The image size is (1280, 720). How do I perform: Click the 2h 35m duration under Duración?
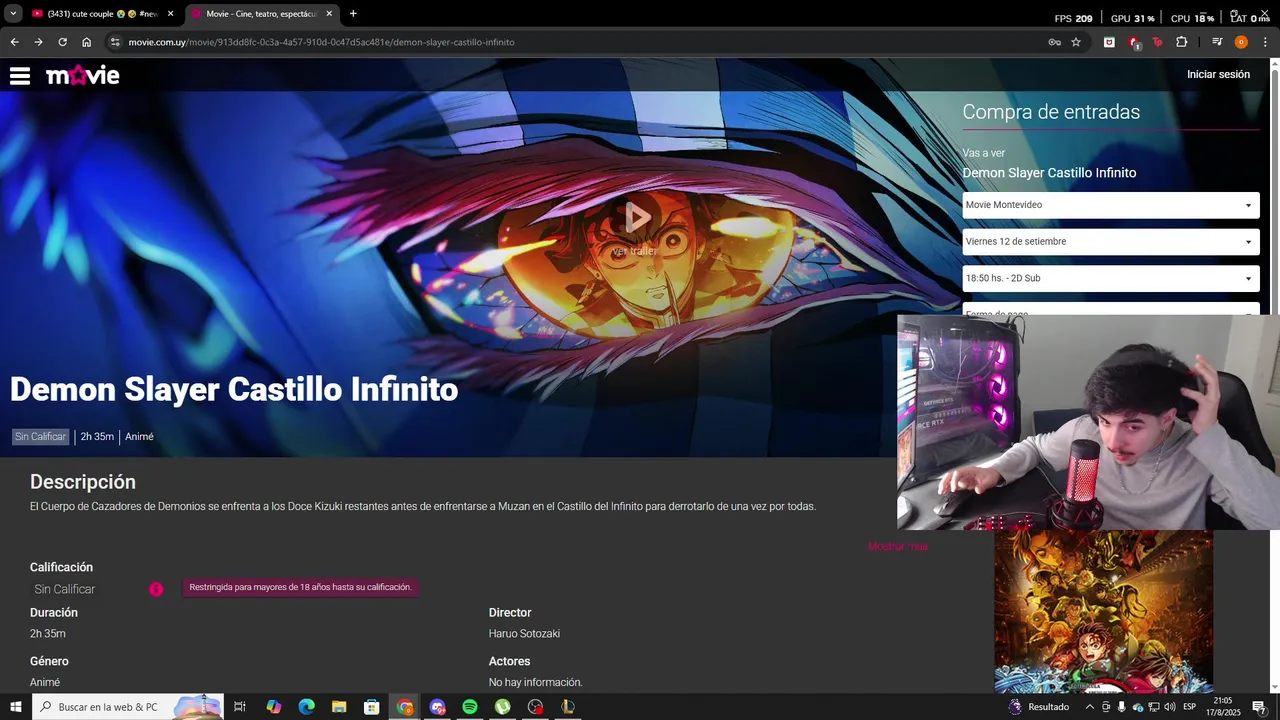(47, 634)
